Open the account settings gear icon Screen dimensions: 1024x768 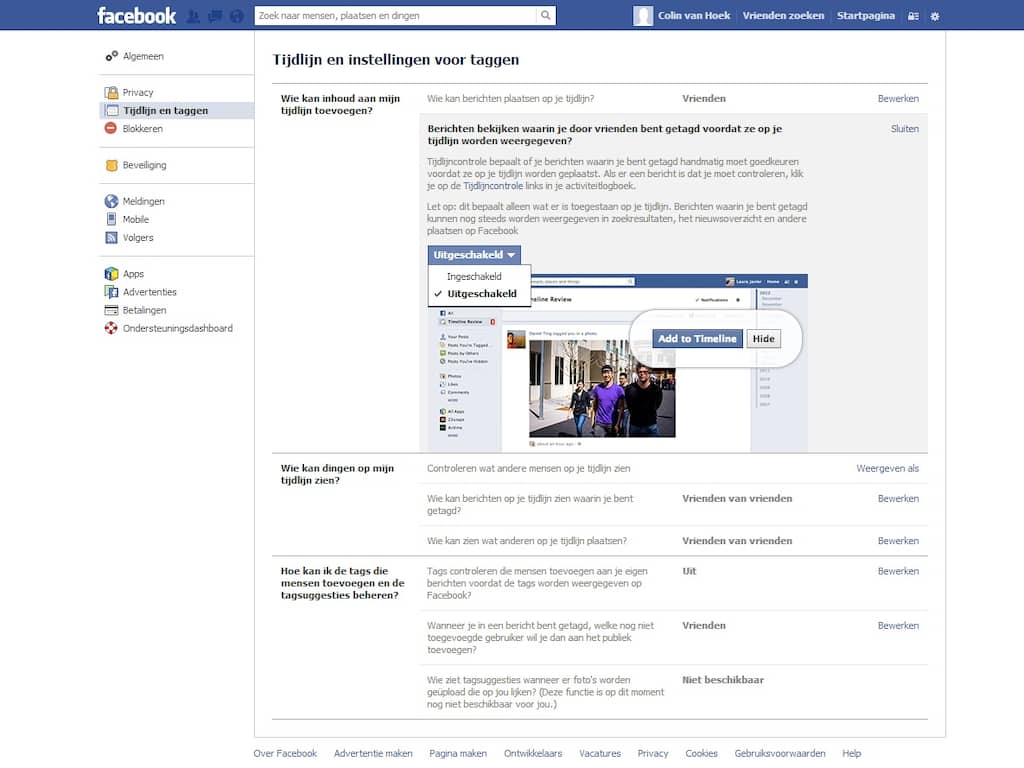pyautogui.click(x=935, y=16)
